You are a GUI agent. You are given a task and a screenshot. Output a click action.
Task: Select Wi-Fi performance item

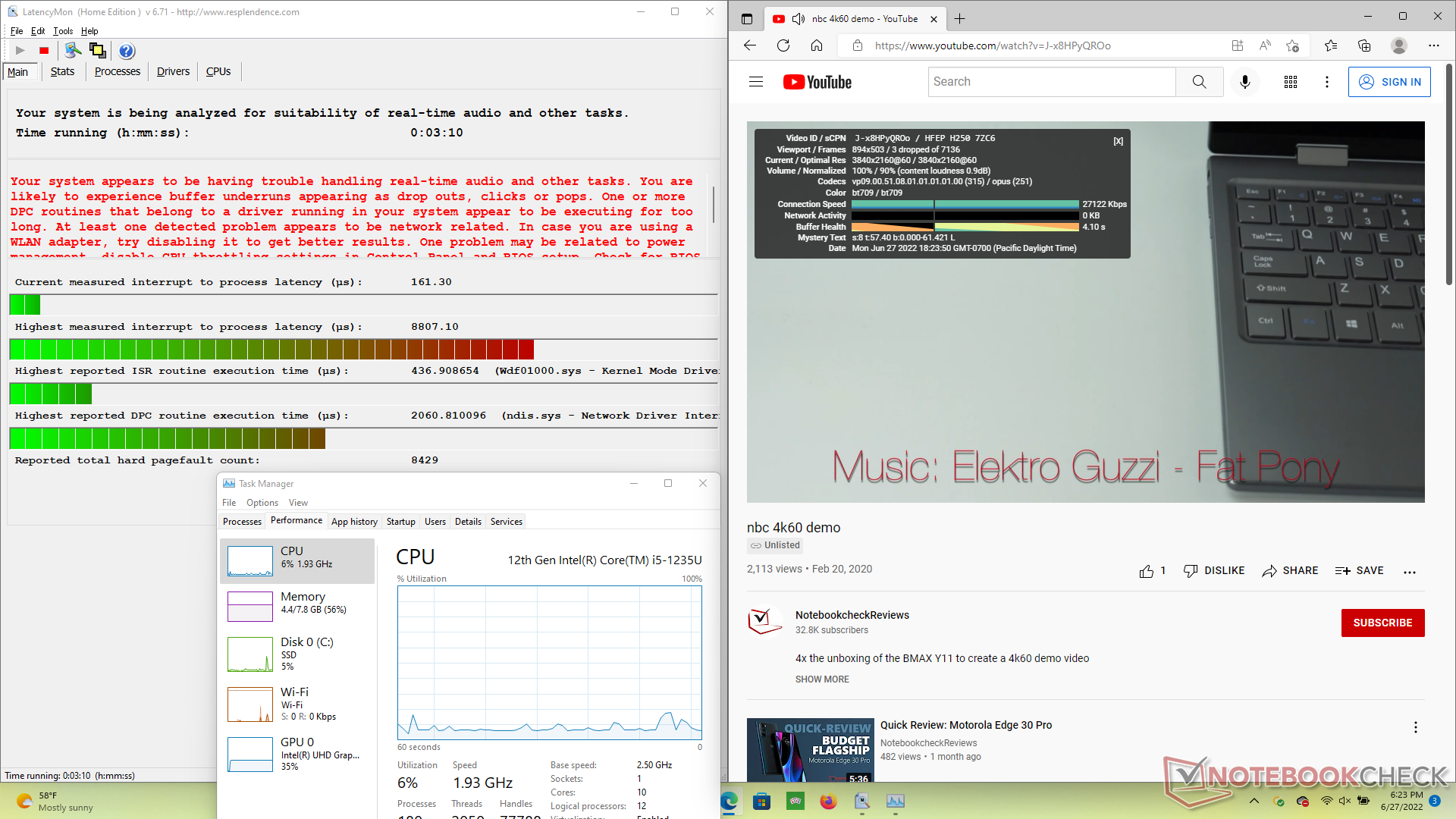coord(297,704)
